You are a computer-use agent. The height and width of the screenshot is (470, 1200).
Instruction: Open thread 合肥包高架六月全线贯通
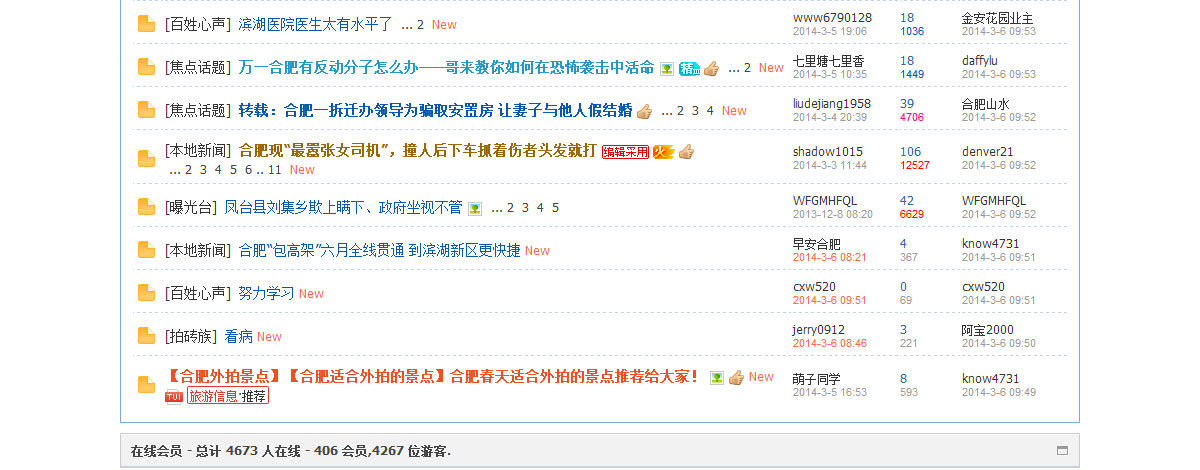click(x=379, y=250)
